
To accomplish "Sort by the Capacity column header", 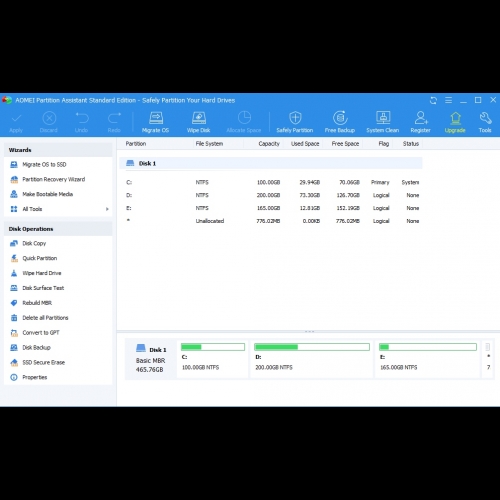I will (x=269, y=144).
